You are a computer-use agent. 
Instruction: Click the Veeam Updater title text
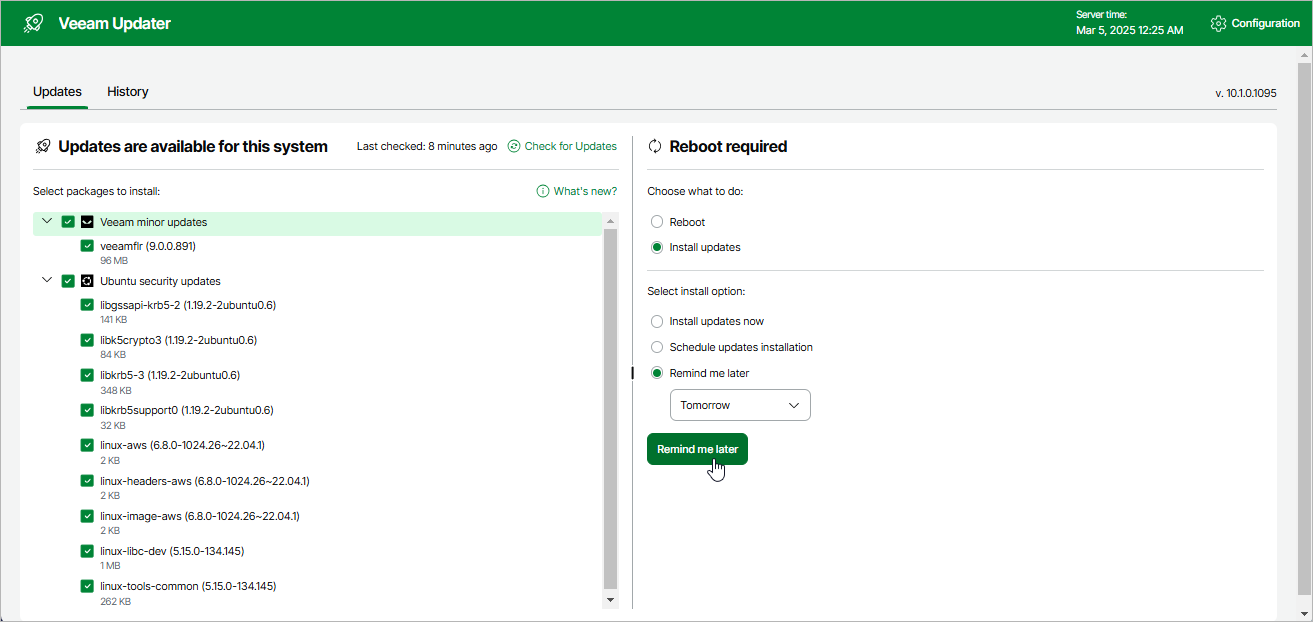[115, 23]
